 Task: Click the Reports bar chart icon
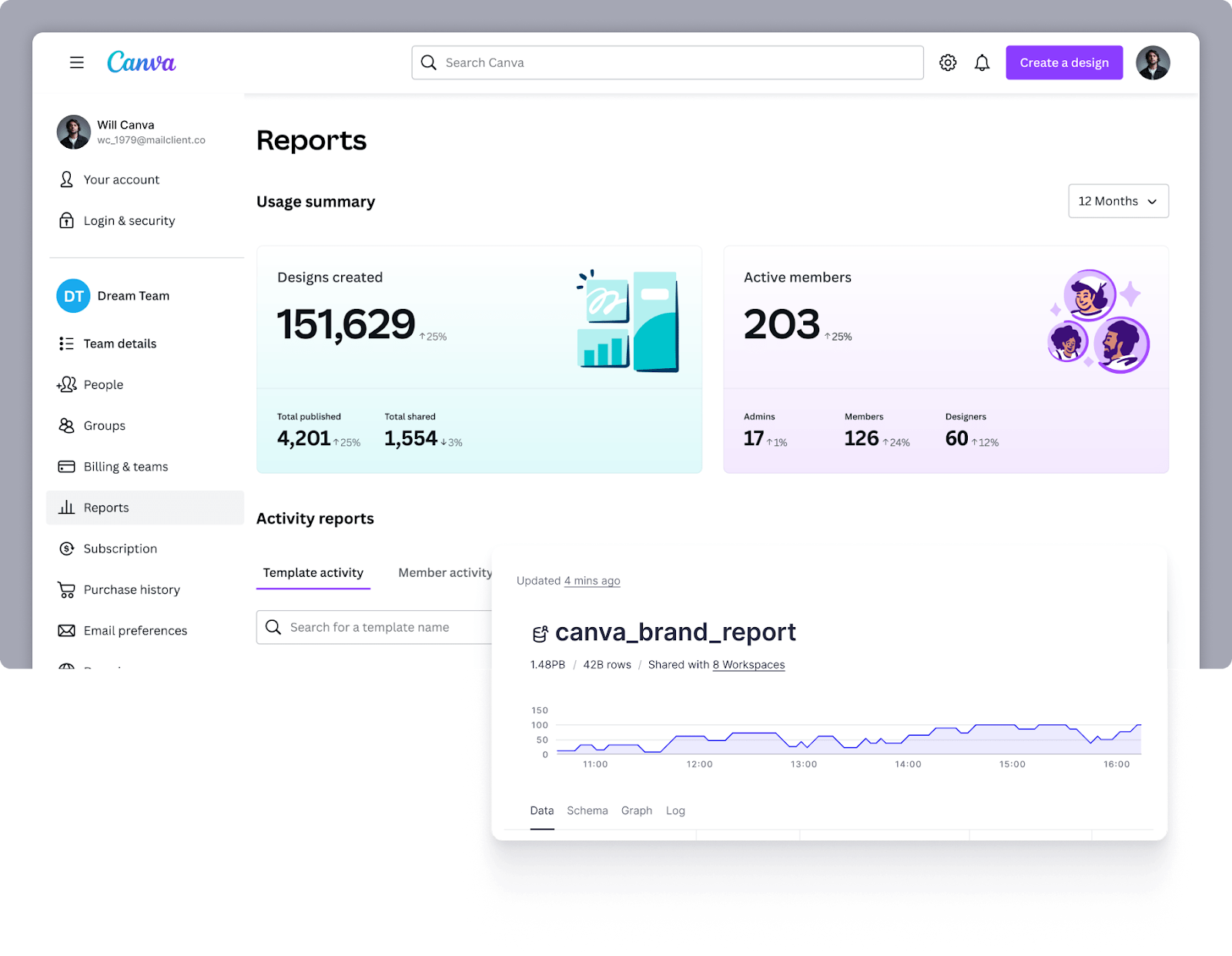[x=67, y=508]
